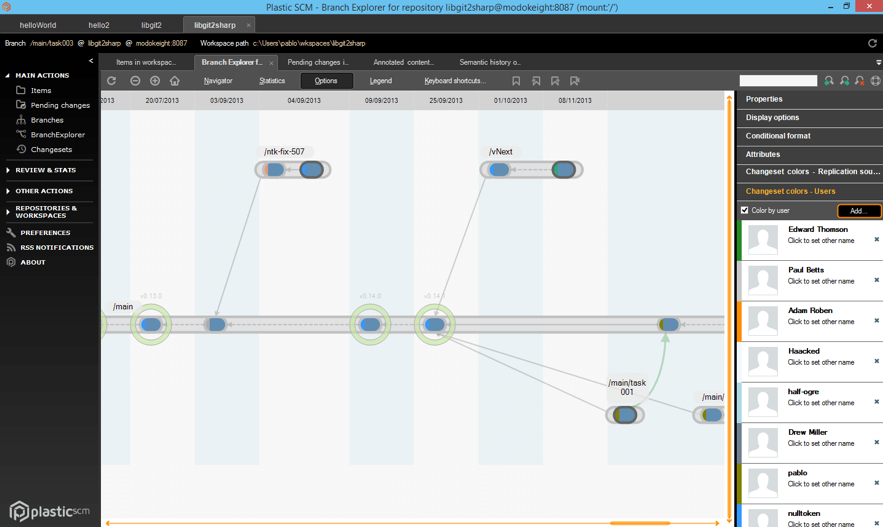Expand Display options panel

point(810,118)
